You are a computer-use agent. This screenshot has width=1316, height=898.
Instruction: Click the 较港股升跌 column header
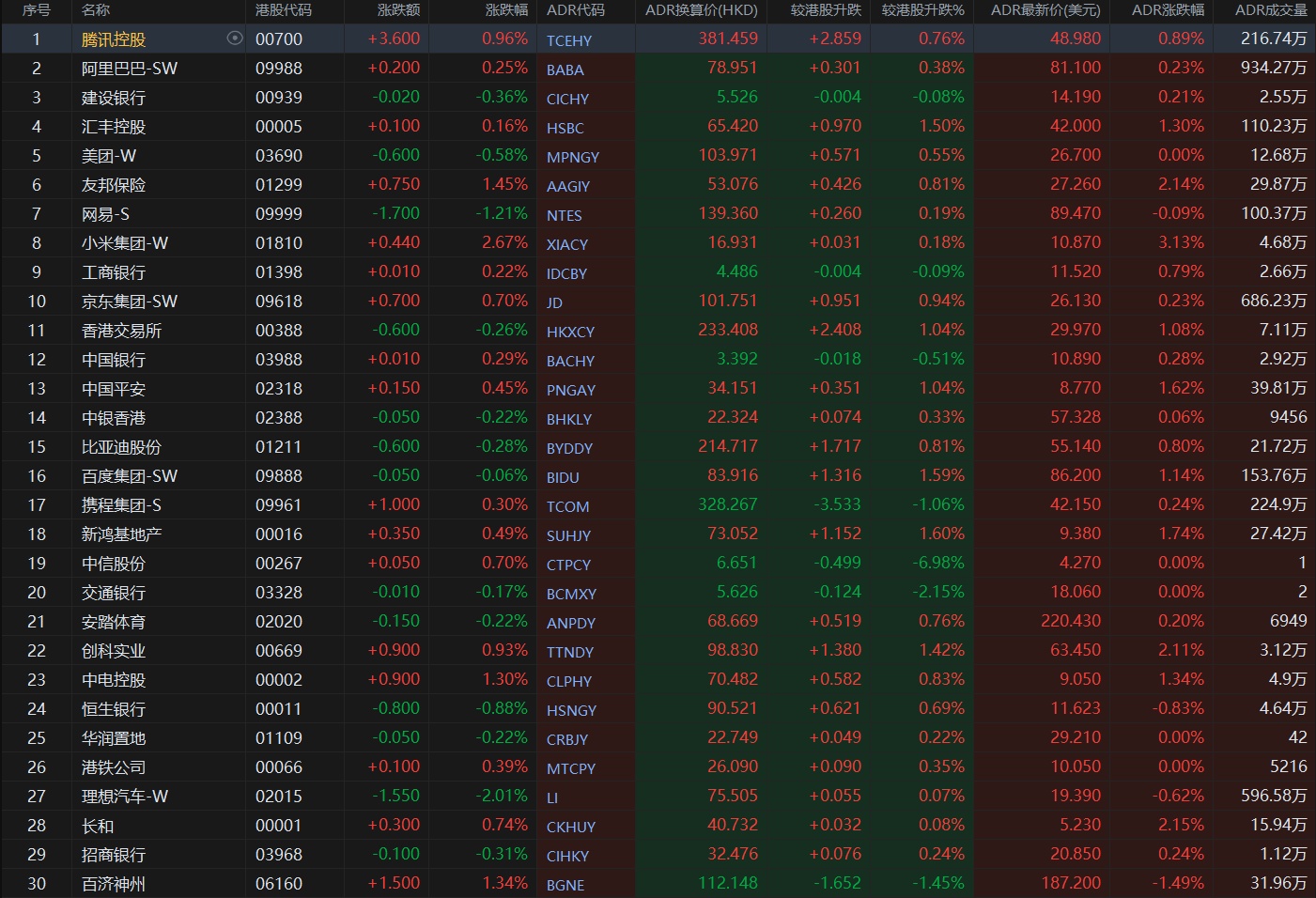826,10
